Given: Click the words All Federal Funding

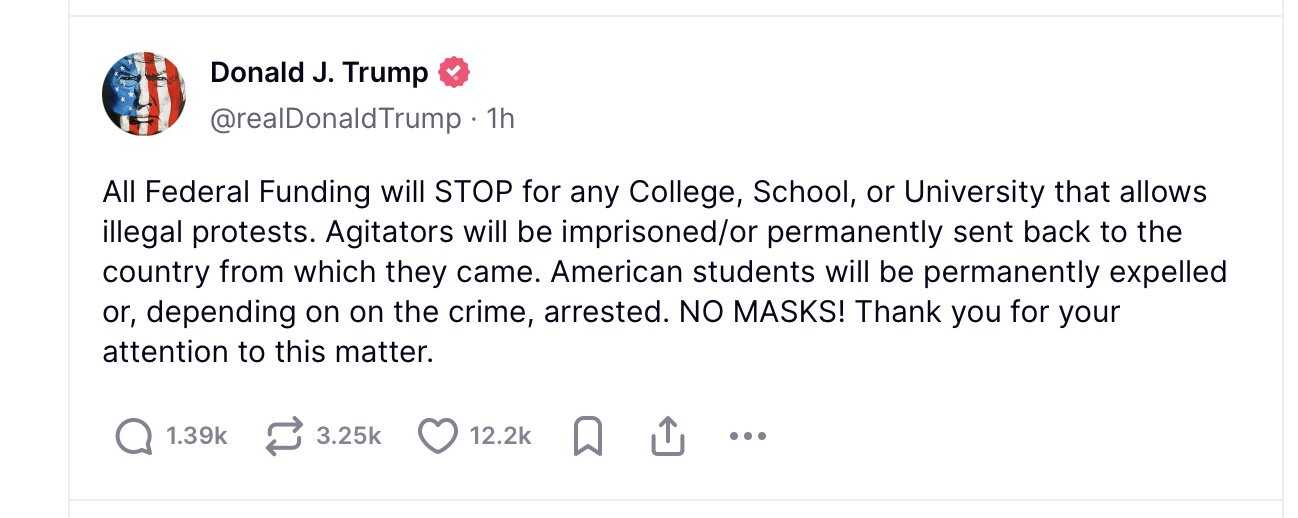Looking at the screenshot, I should pos(237,192).
